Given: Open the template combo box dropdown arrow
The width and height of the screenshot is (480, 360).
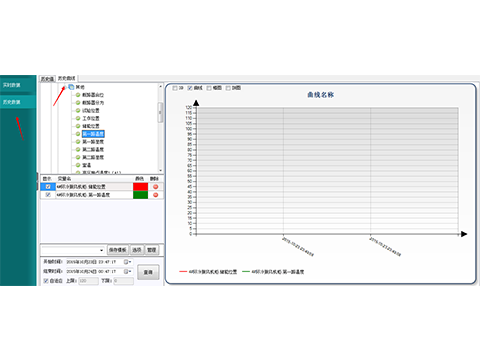Looking at the screenshot, I should [x=101, y=250].
